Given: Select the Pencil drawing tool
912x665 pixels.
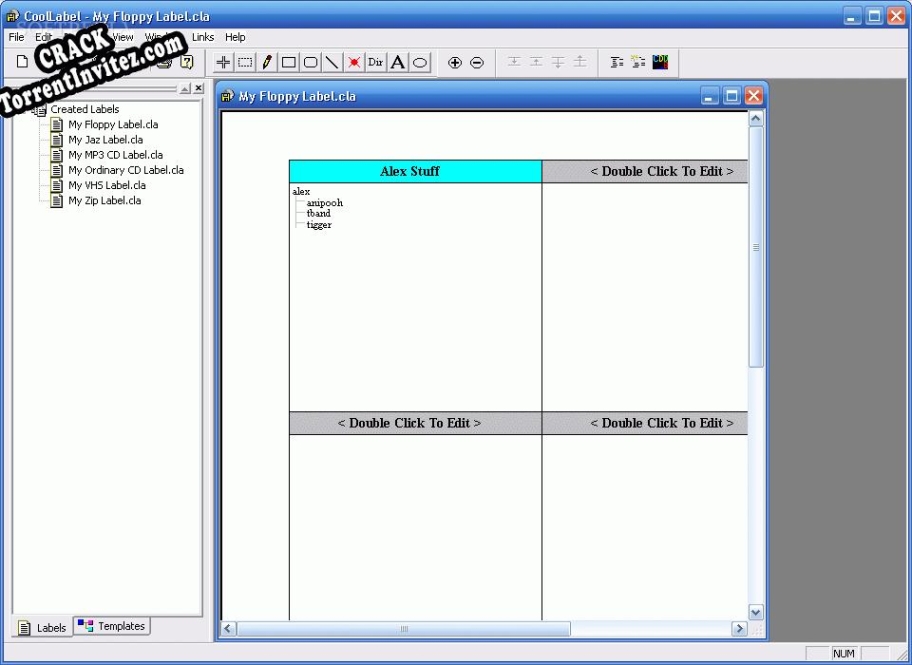Looking at the screenshot, I should [266, 62].
